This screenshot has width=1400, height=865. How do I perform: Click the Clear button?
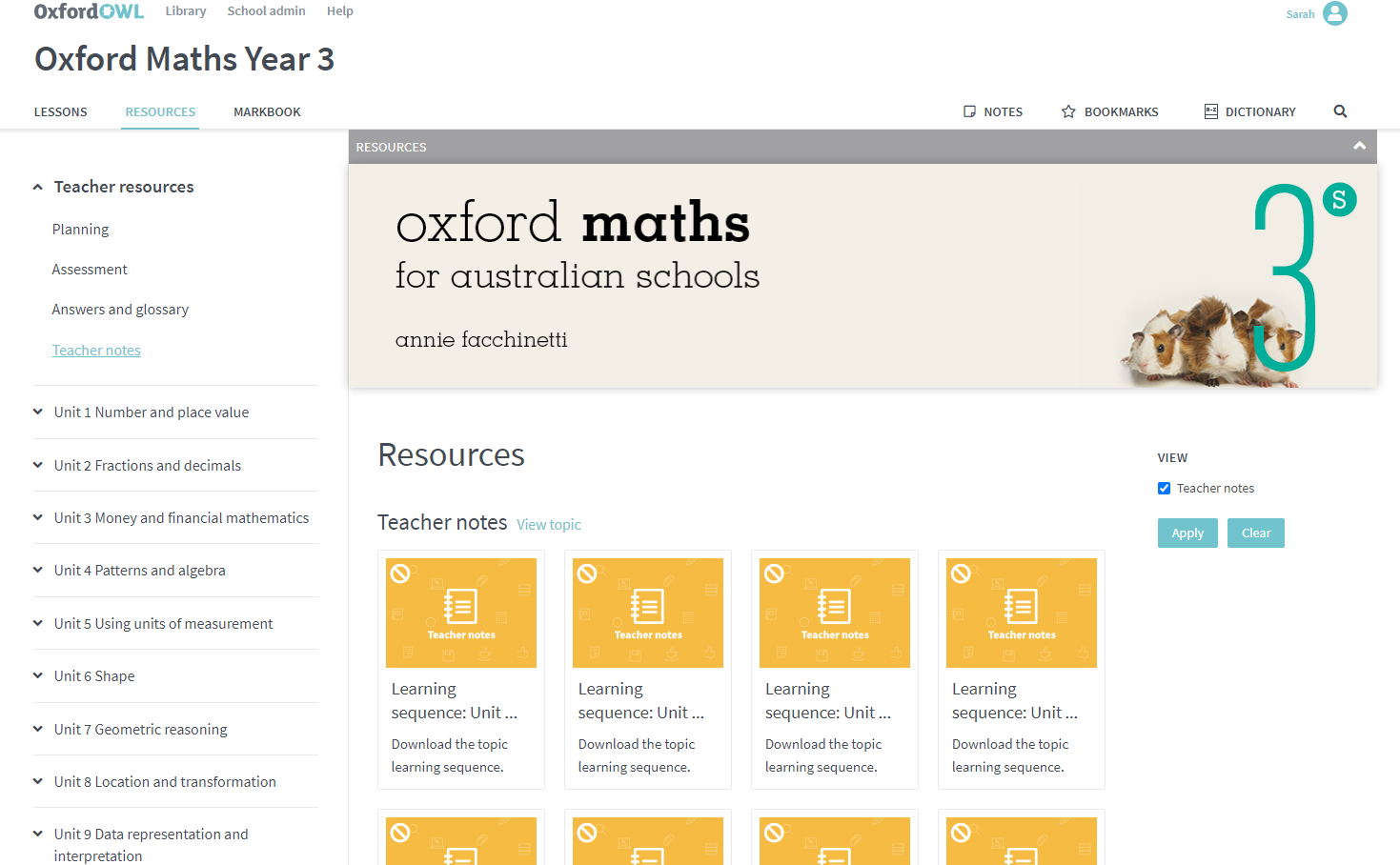1256,533
